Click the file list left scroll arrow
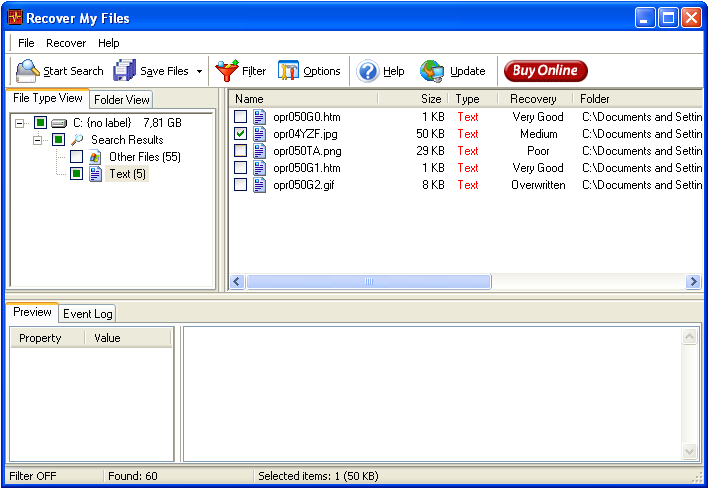Screen dimensions: 709x489 [237, 281]
